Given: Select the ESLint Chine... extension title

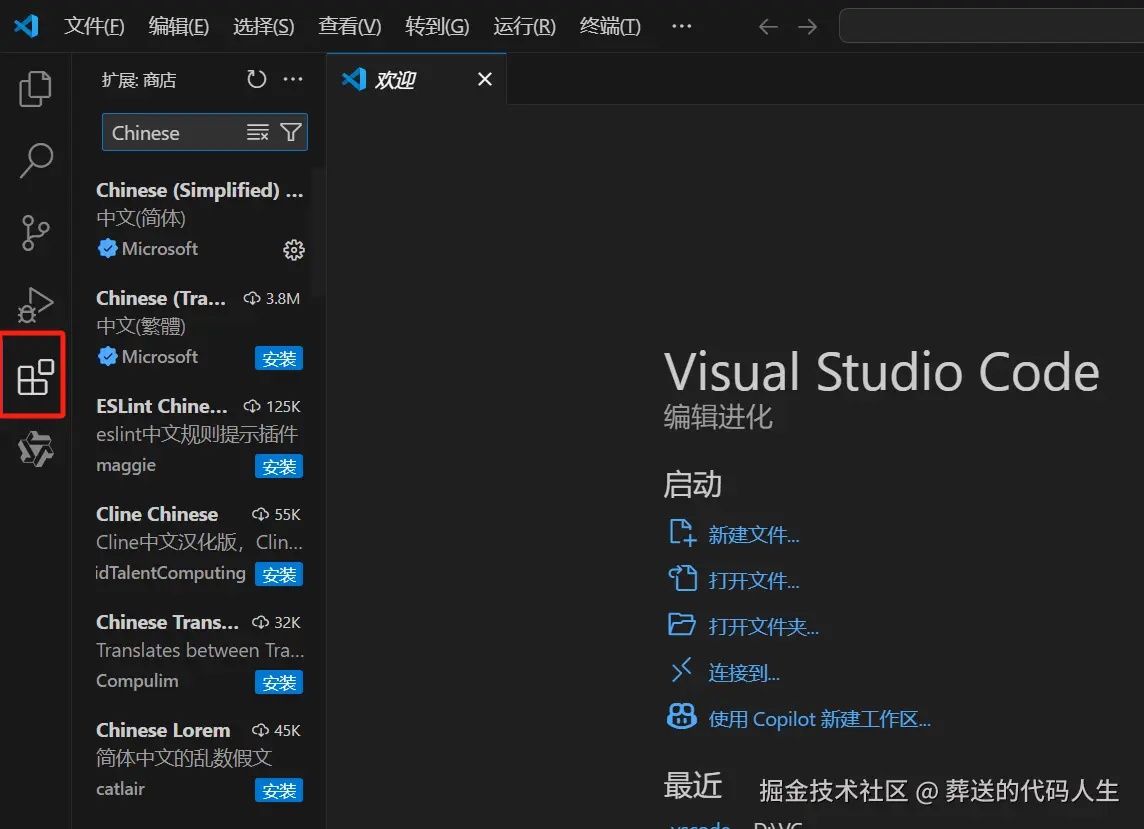Looking at the screenshot, I should pyautogui.click(x=161, y=406).
